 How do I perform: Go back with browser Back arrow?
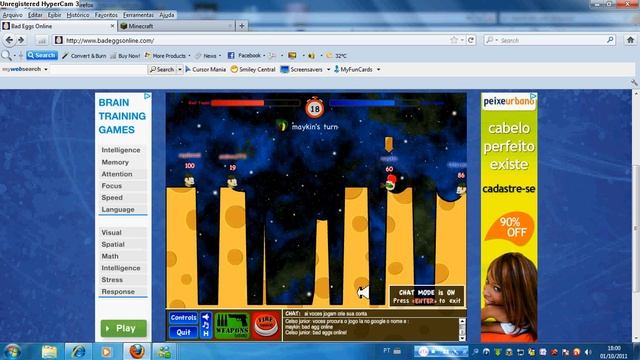pos(9,40)
